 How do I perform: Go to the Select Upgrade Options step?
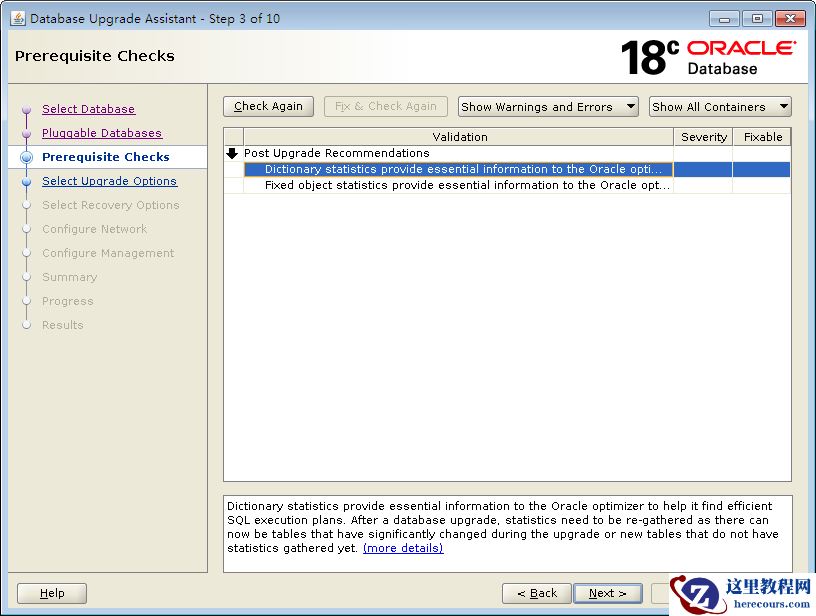pyautogui.click(x=109, y=181)
